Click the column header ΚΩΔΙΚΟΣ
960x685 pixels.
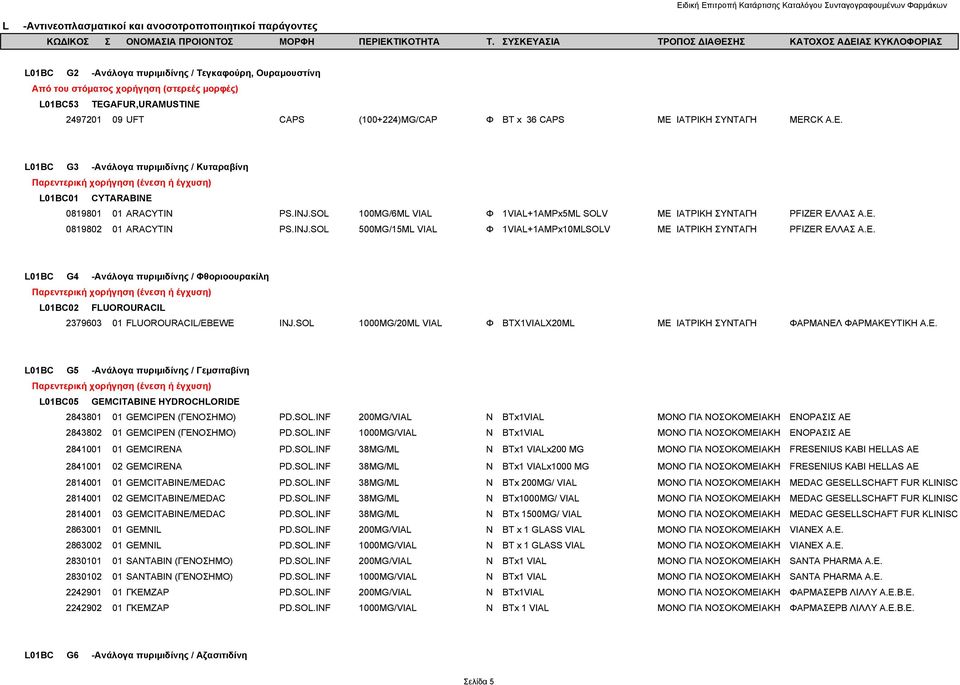click(68, 42)
